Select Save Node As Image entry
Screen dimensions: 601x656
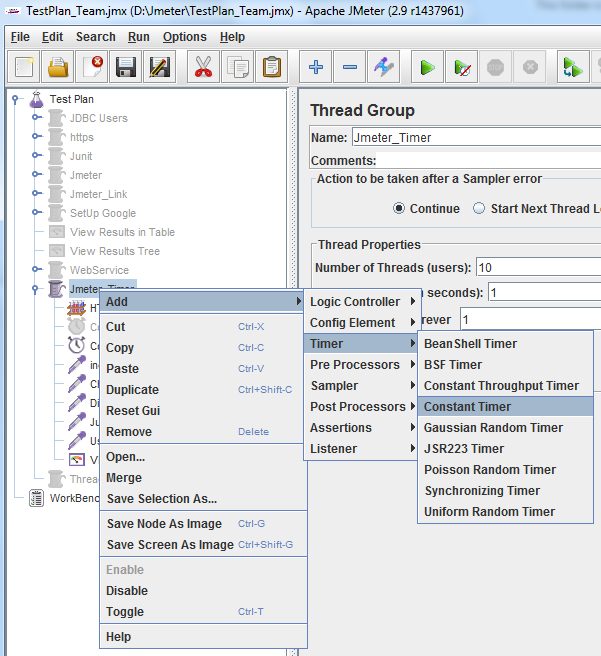203,524
